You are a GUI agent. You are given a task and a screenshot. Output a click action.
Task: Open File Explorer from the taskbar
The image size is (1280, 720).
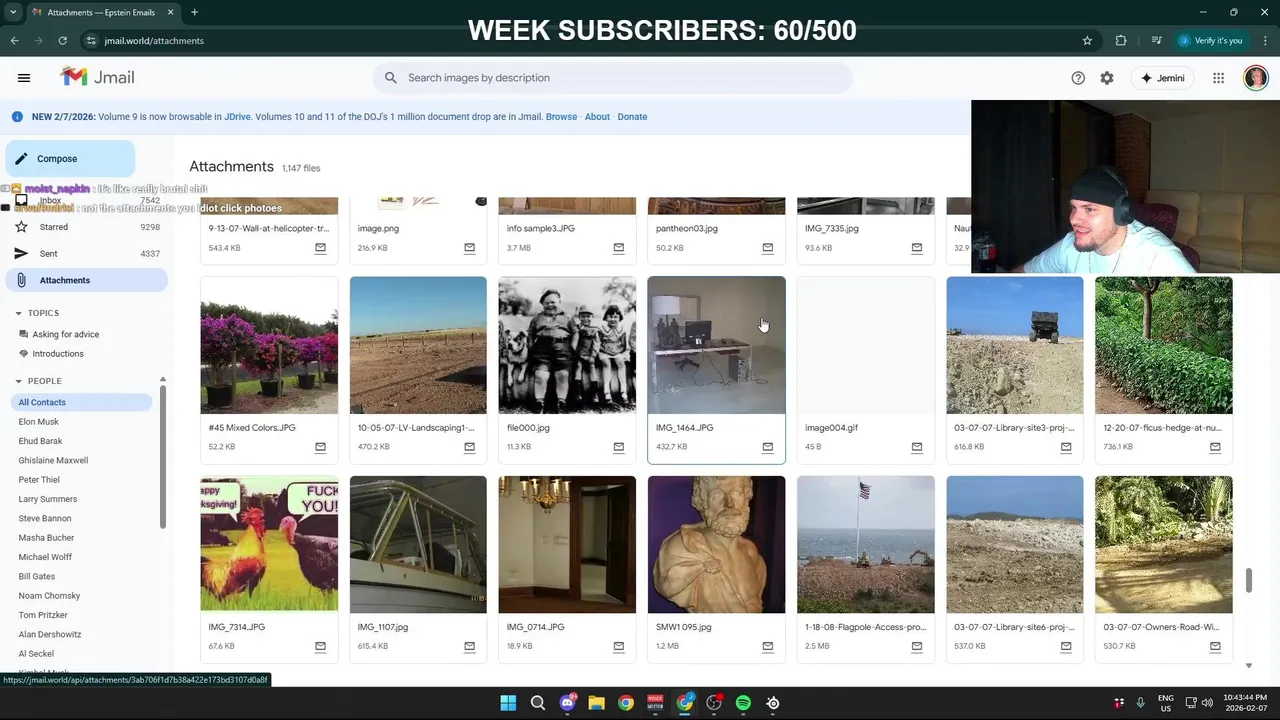[x=596, y=703]
